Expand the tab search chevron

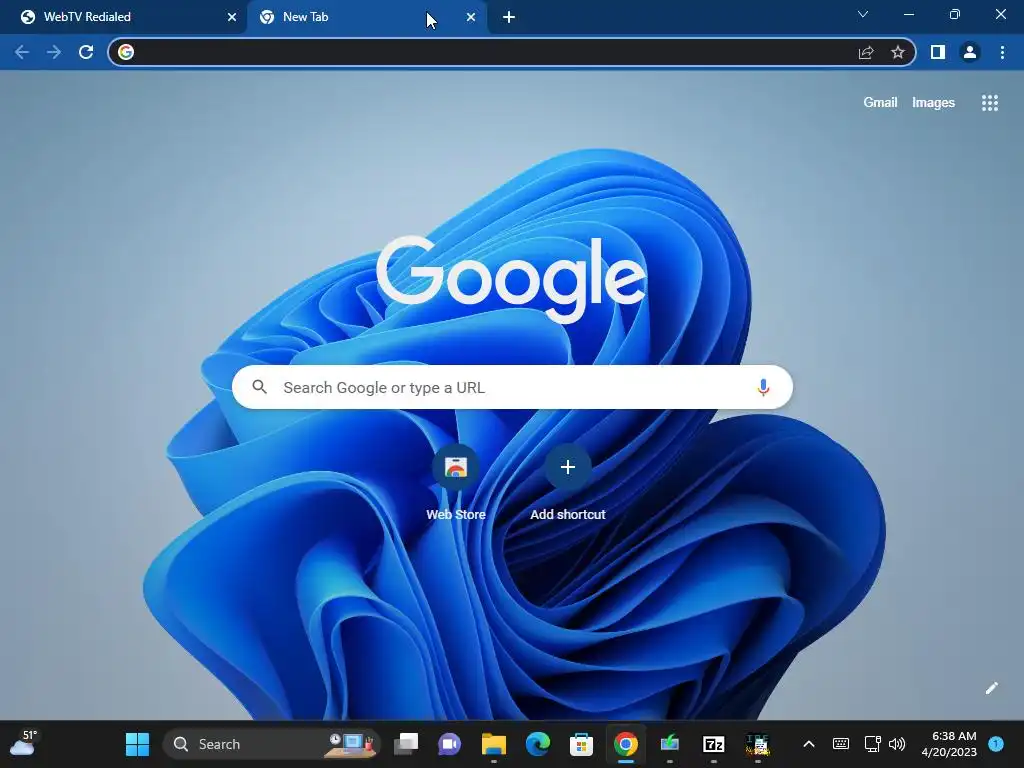863,14
